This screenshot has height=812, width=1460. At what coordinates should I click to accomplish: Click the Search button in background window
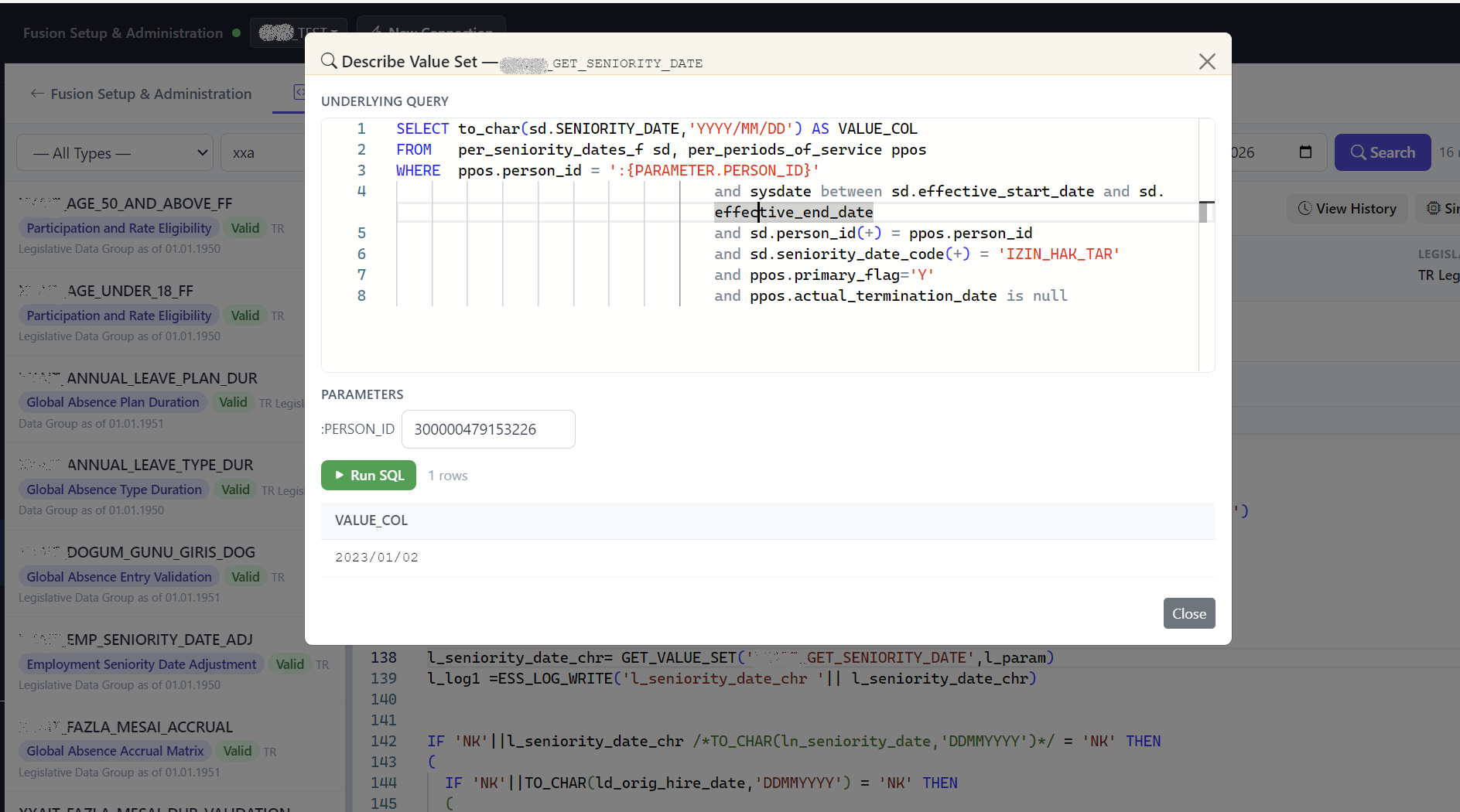point(1383,152)
